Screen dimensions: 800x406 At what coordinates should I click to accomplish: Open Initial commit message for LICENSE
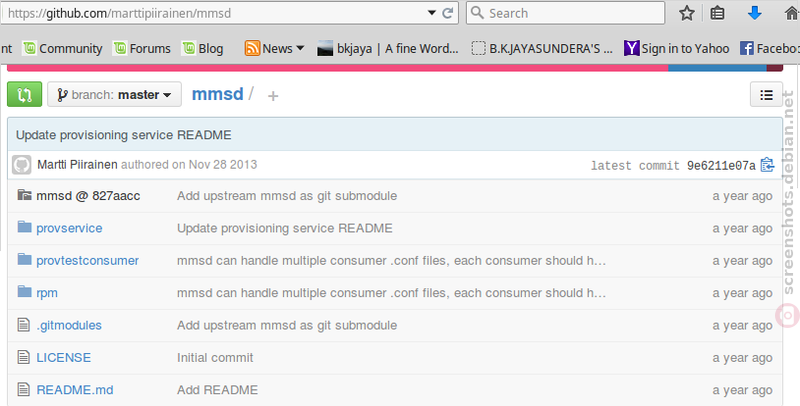(215, 358)
